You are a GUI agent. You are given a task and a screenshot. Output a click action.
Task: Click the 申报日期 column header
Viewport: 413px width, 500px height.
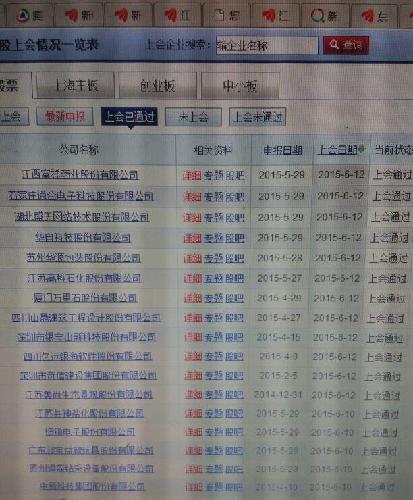click(x=283, y=150)
